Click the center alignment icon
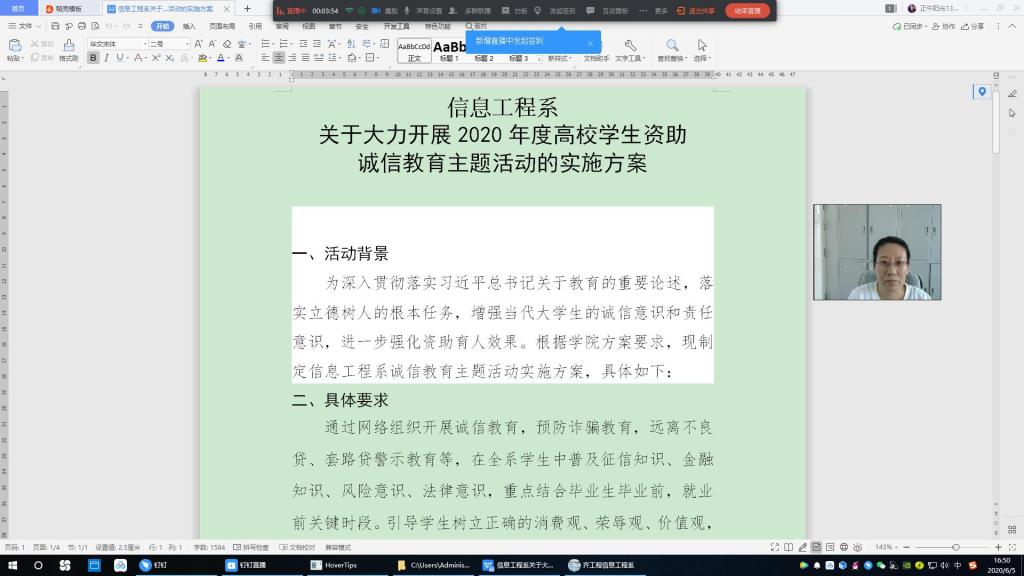This screenshot has width=1024, height=576. click(279, 58)
